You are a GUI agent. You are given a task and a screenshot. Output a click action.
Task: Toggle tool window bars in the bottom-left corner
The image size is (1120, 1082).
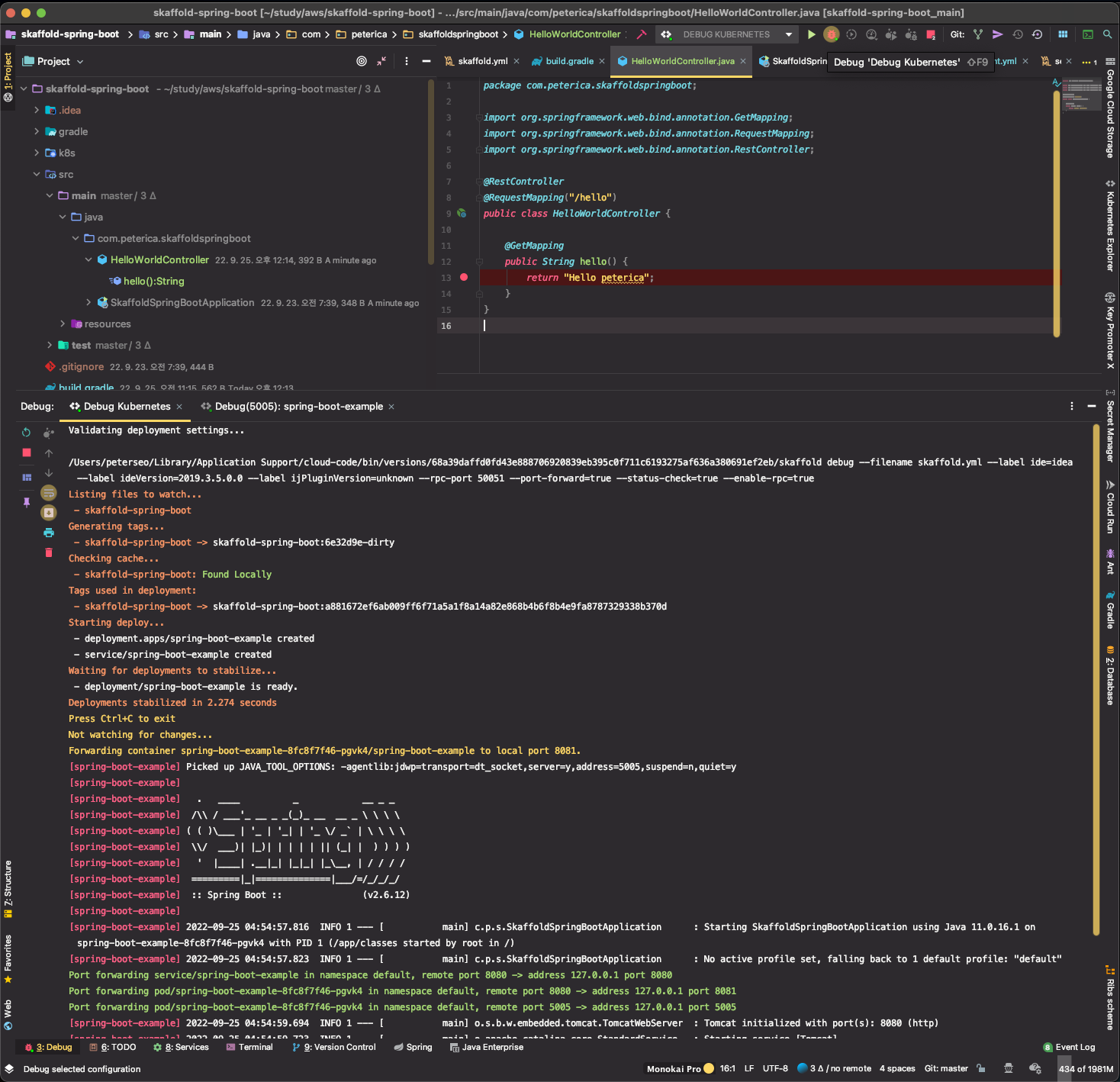point(9,1069)
